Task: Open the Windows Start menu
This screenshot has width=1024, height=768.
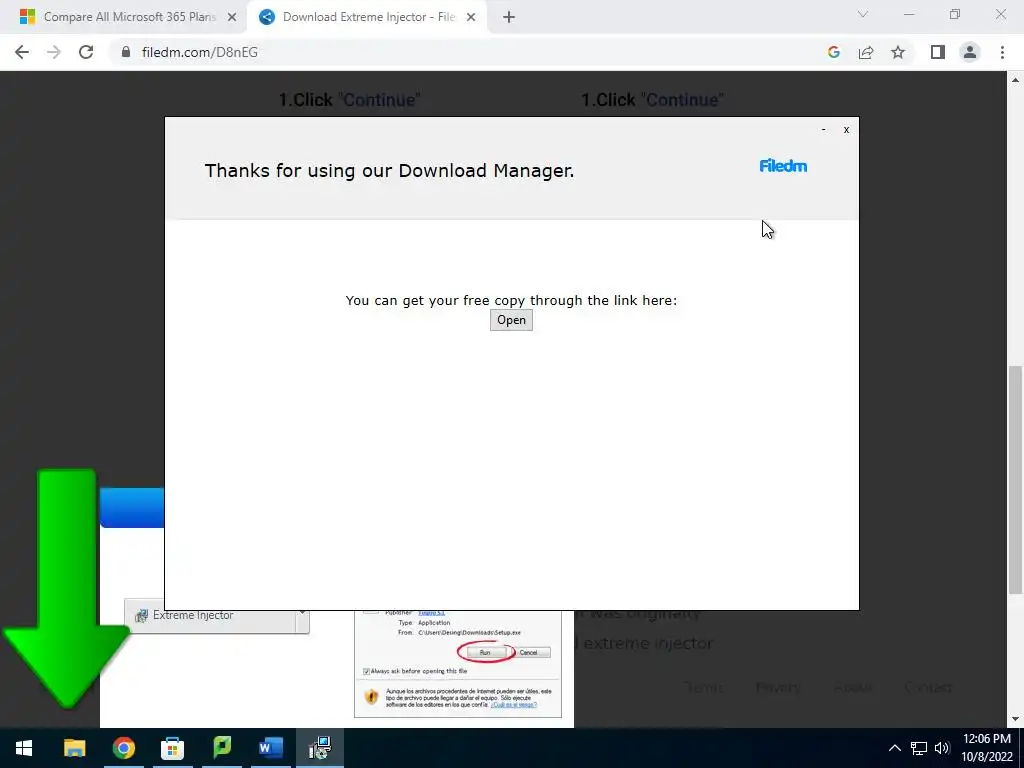Action: (24, 748)
